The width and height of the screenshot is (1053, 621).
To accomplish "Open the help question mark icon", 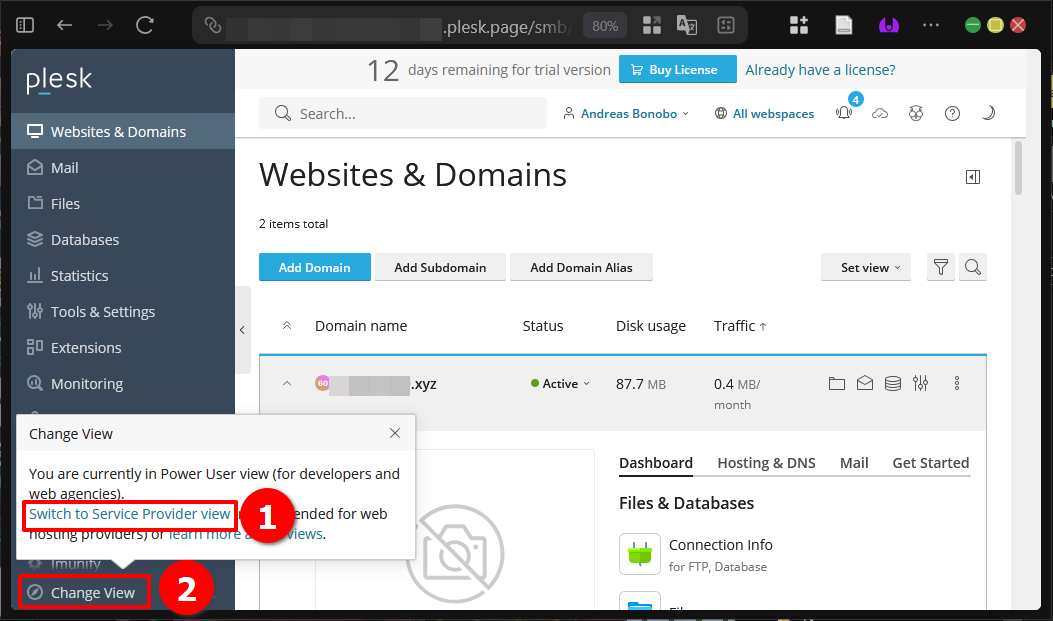I will tap(952, 113).
